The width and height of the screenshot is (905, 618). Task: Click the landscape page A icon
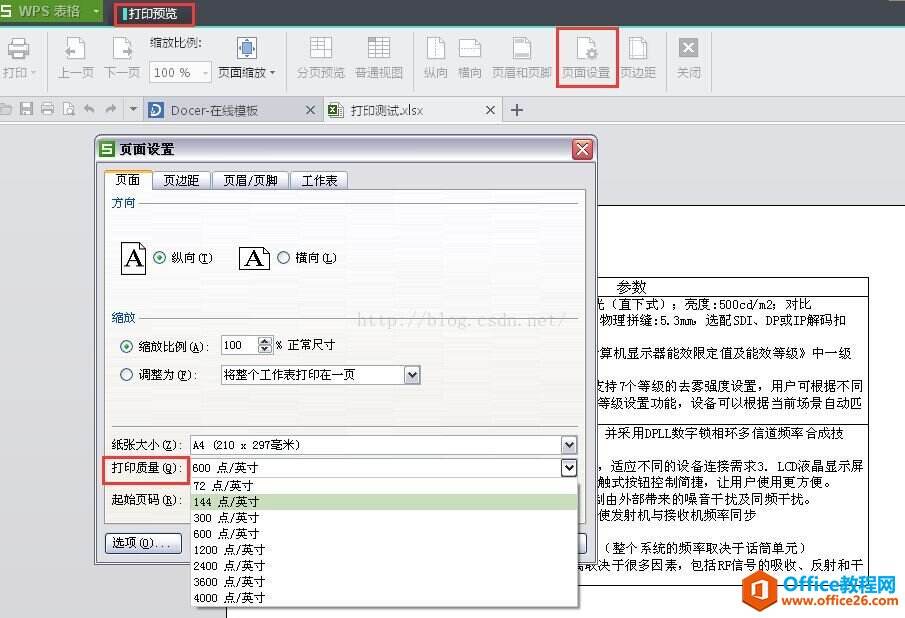(x=254, y=258)
